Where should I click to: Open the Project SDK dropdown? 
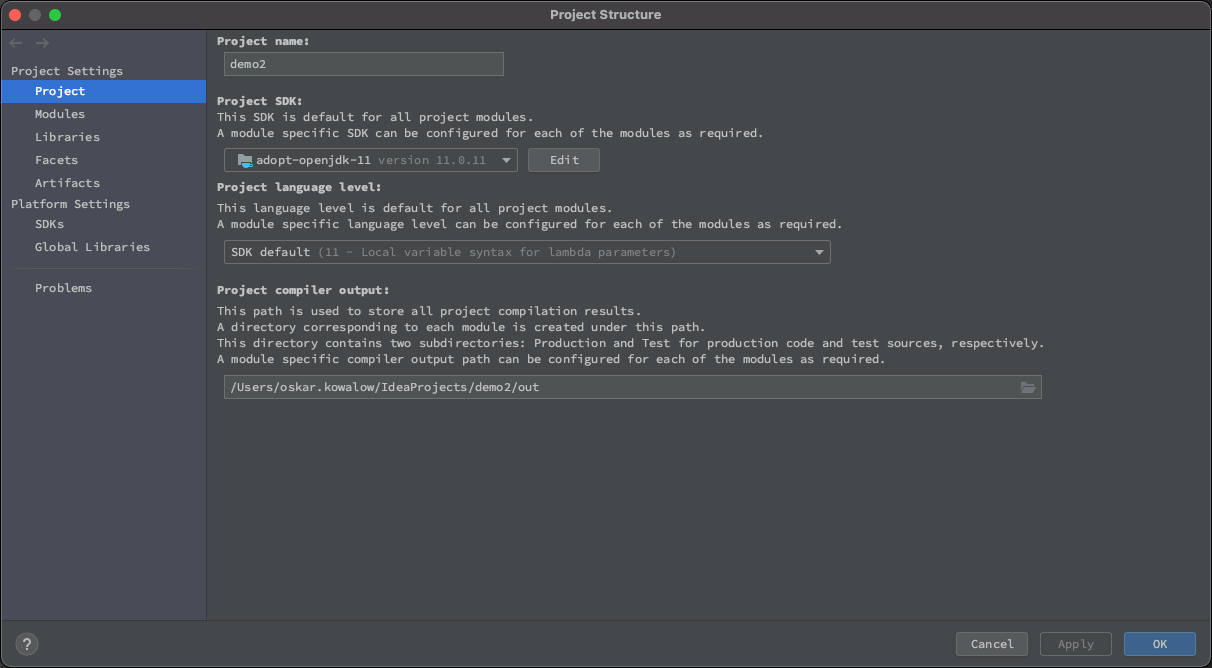(x=506, y=159)
